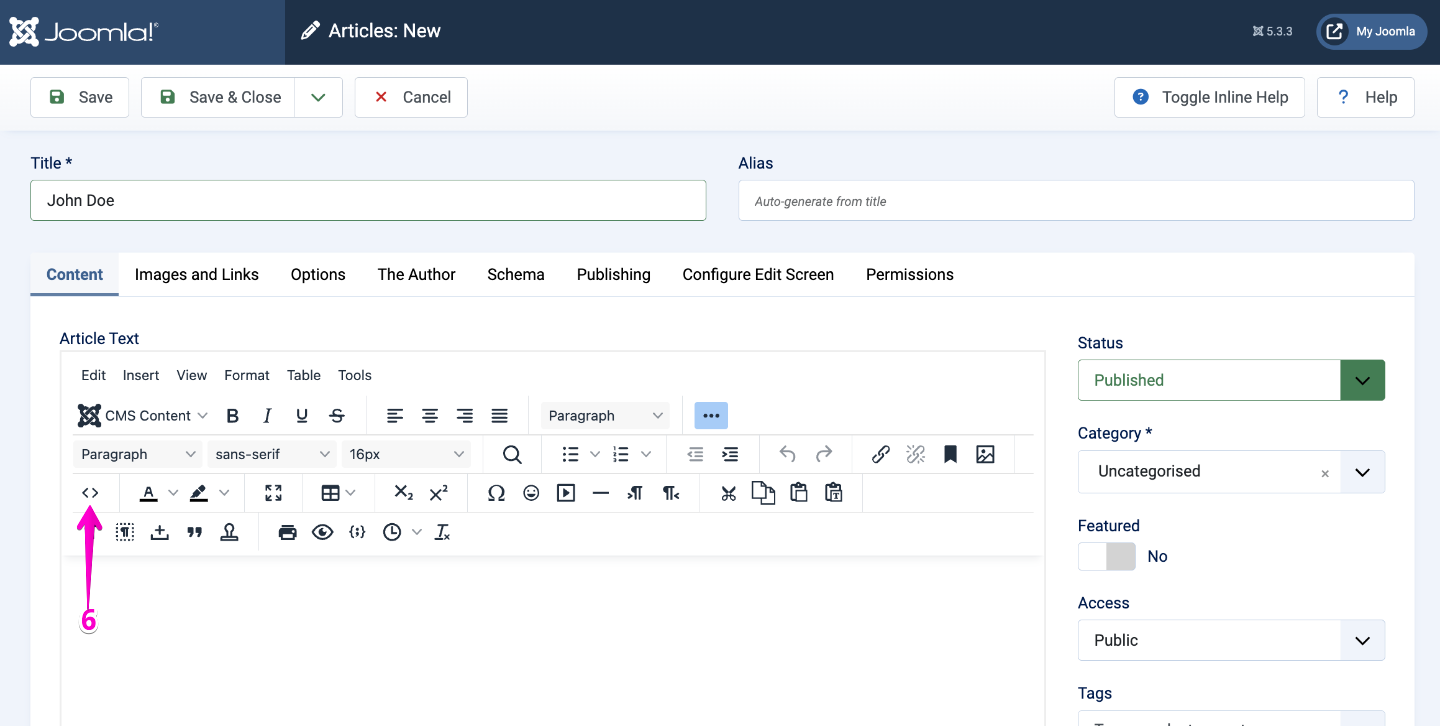1440x726 pixels.
Task: Open the Format menu in editor
Action: pyautogui.click(x=246, y=376)
